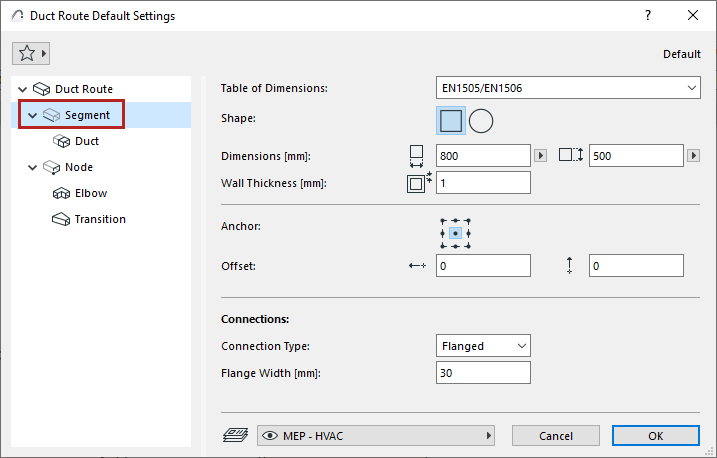Click the Help question mark icon
The width and height of the screenshot is (717, 458).
click(x=648, y=16)
